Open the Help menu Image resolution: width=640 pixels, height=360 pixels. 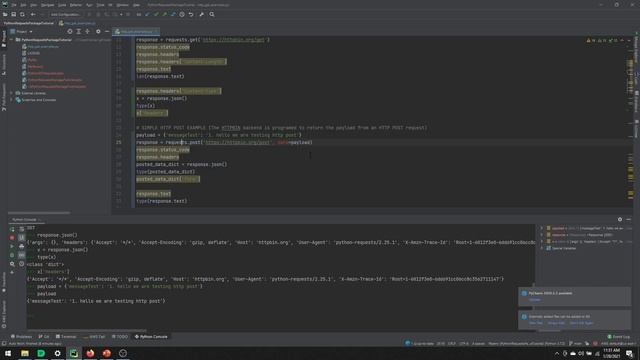pyautogui.click(x=136, y=5)
